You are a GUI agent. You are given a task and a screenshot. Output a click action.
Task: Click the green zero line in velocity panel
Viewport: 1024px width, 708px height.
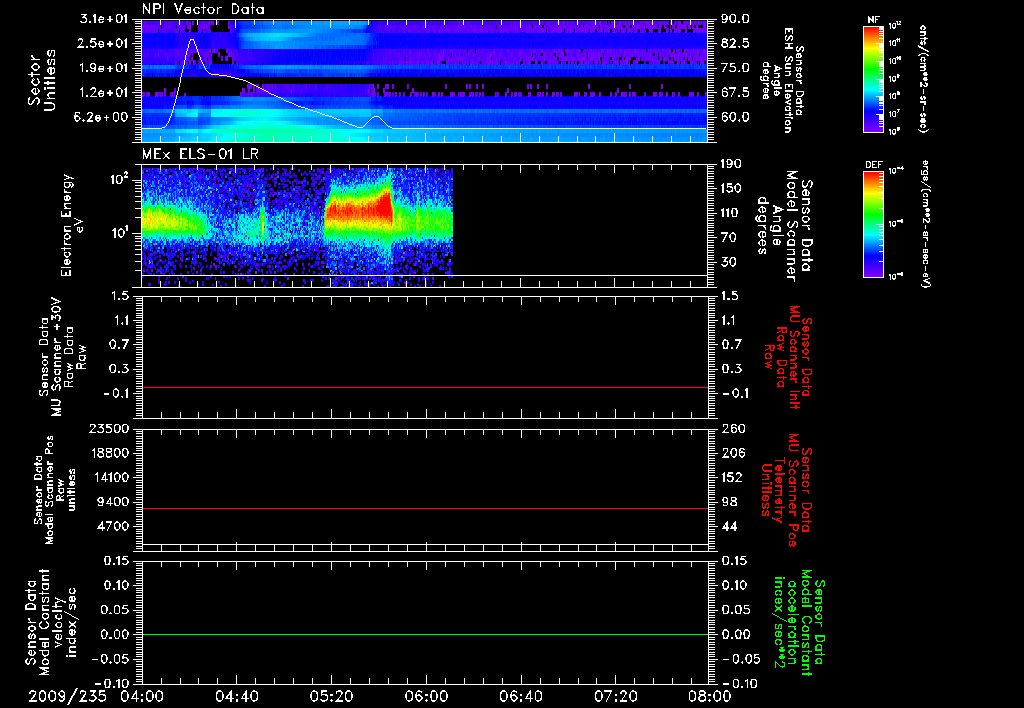[425, 634]
